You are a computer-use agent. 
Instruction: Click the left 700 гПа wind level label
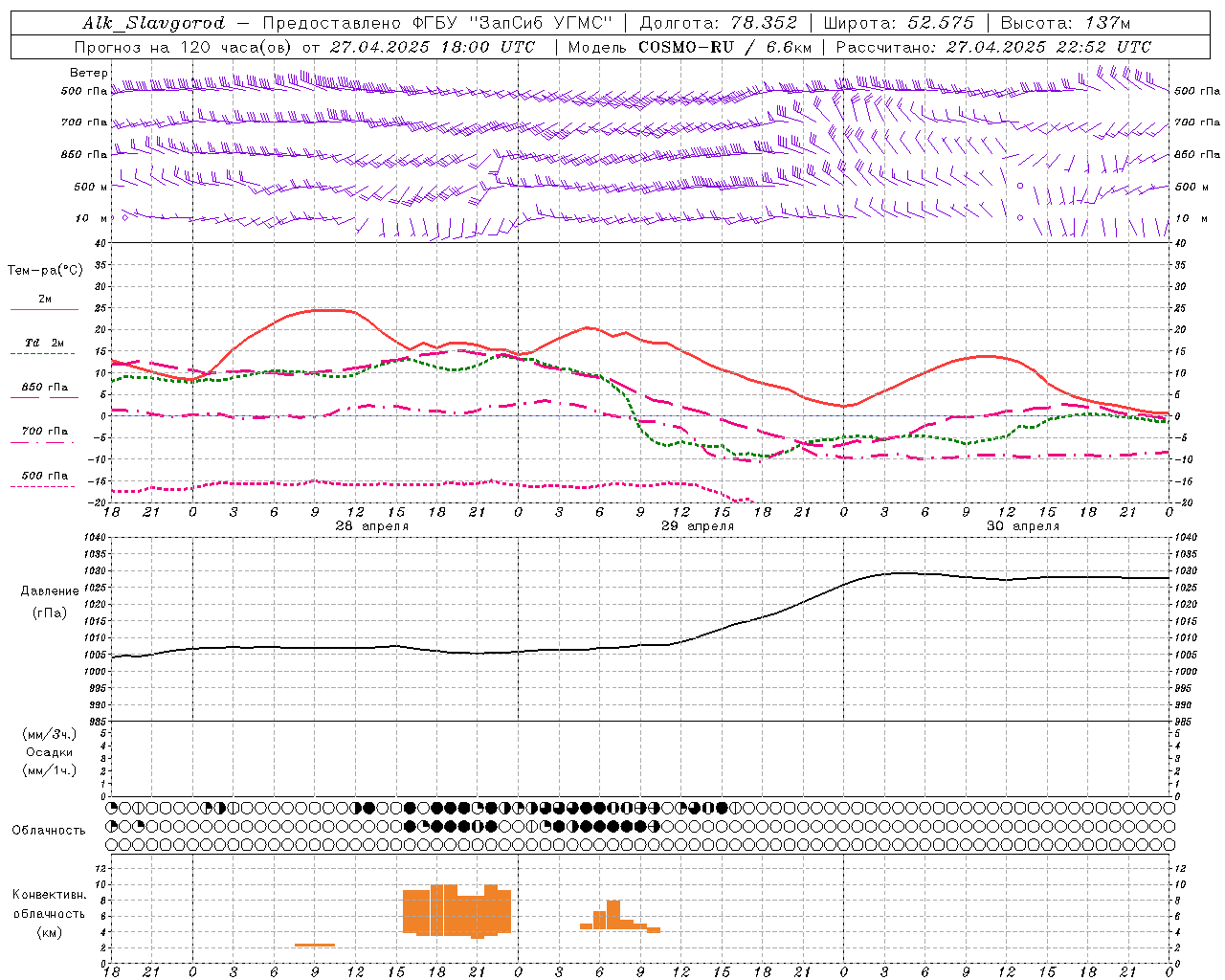click(84, 122)
